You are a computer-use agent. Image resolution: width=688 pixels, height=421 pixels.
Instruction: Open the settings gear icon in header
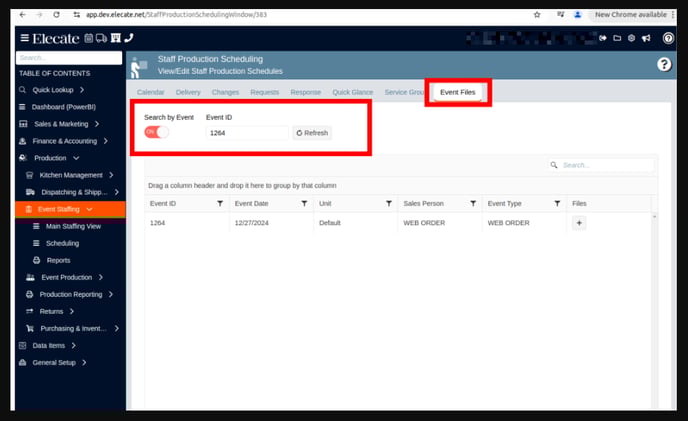pyautogui.click(x=631, y=38)
